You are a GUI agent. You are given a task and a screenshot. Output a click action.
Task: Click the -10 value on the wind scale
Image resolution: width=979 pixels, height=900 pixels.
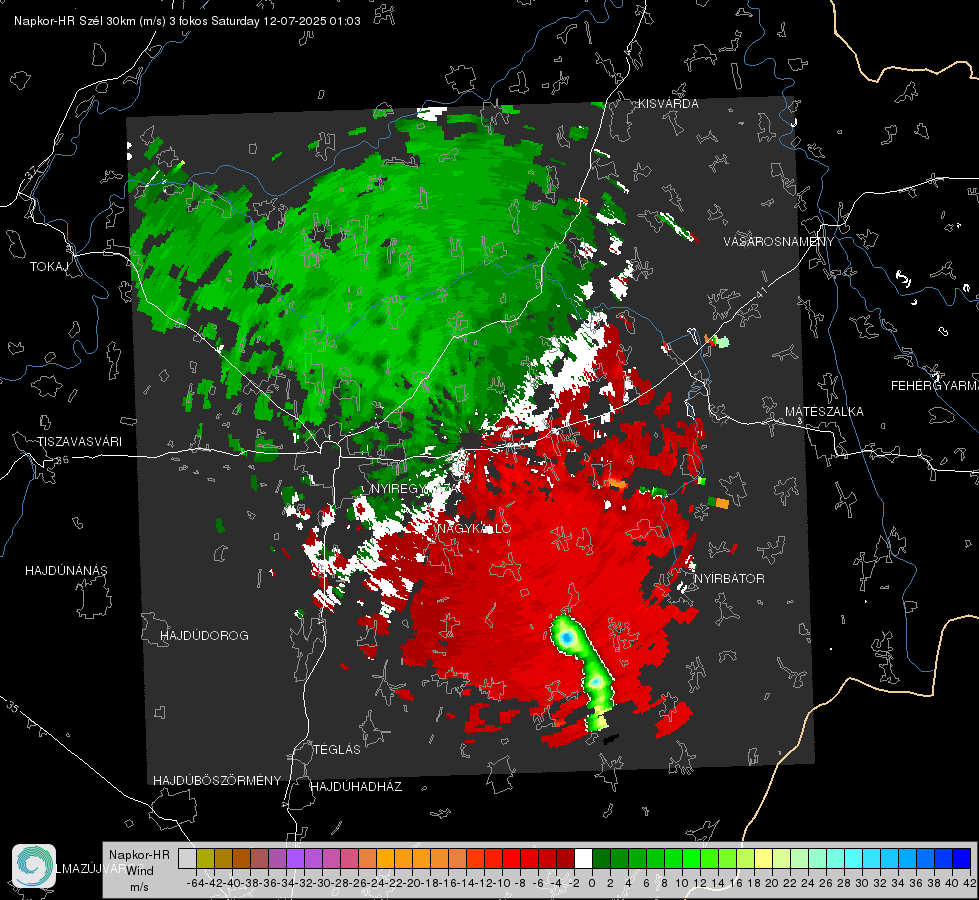pos(501,883)
